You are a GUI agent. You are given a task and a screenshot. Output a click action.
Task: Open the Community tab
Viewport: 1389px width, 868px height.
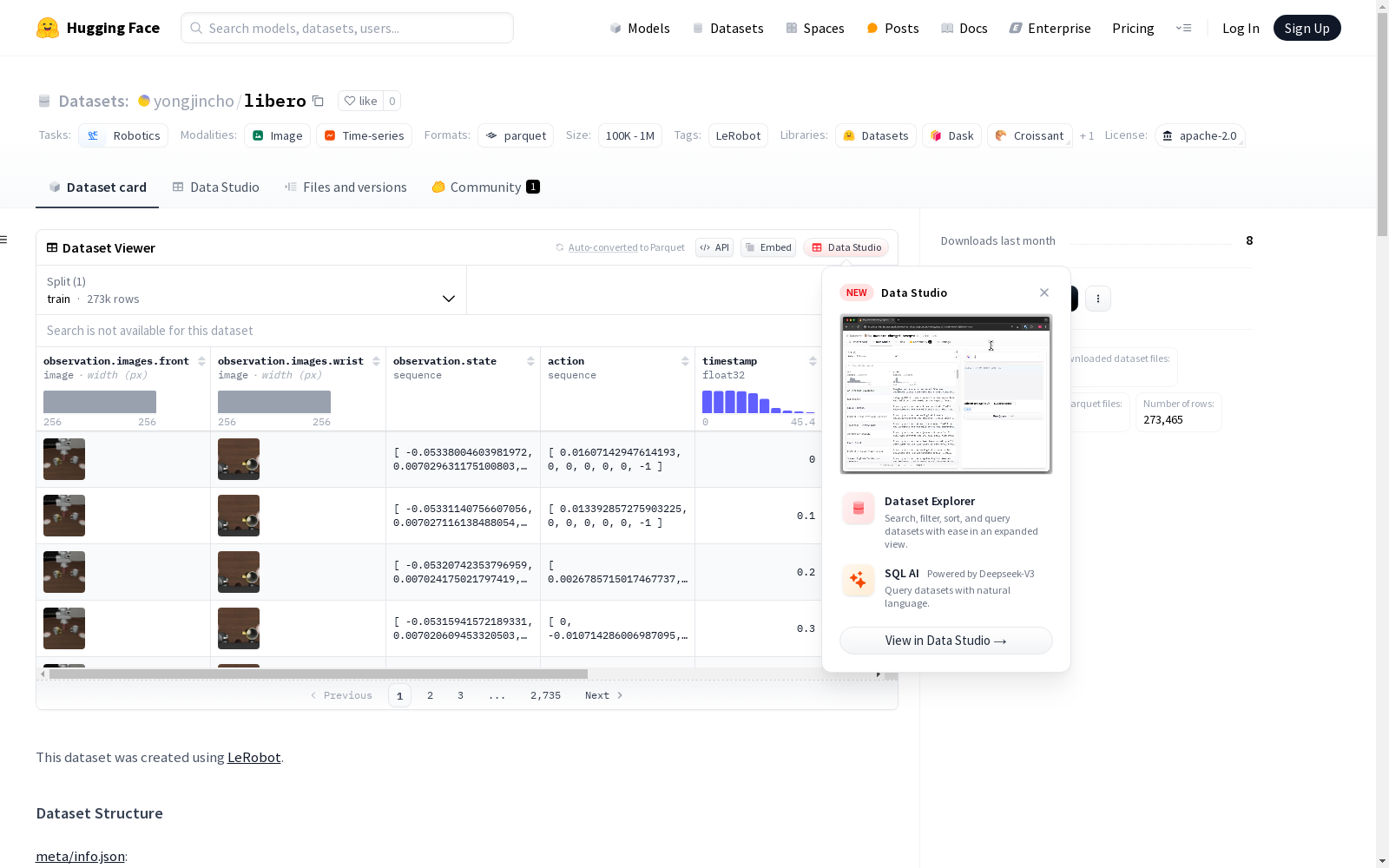(x=485, y=187)
